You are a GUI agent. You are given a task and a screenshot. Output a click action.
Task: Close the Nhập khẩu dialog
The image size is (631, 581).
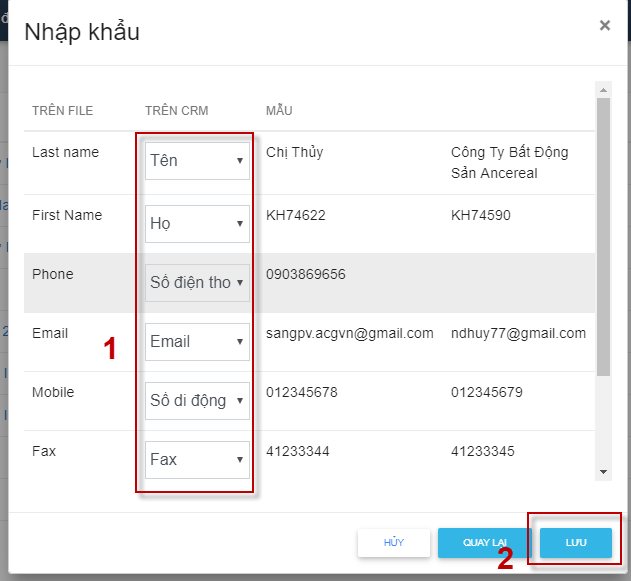[604, 25]
